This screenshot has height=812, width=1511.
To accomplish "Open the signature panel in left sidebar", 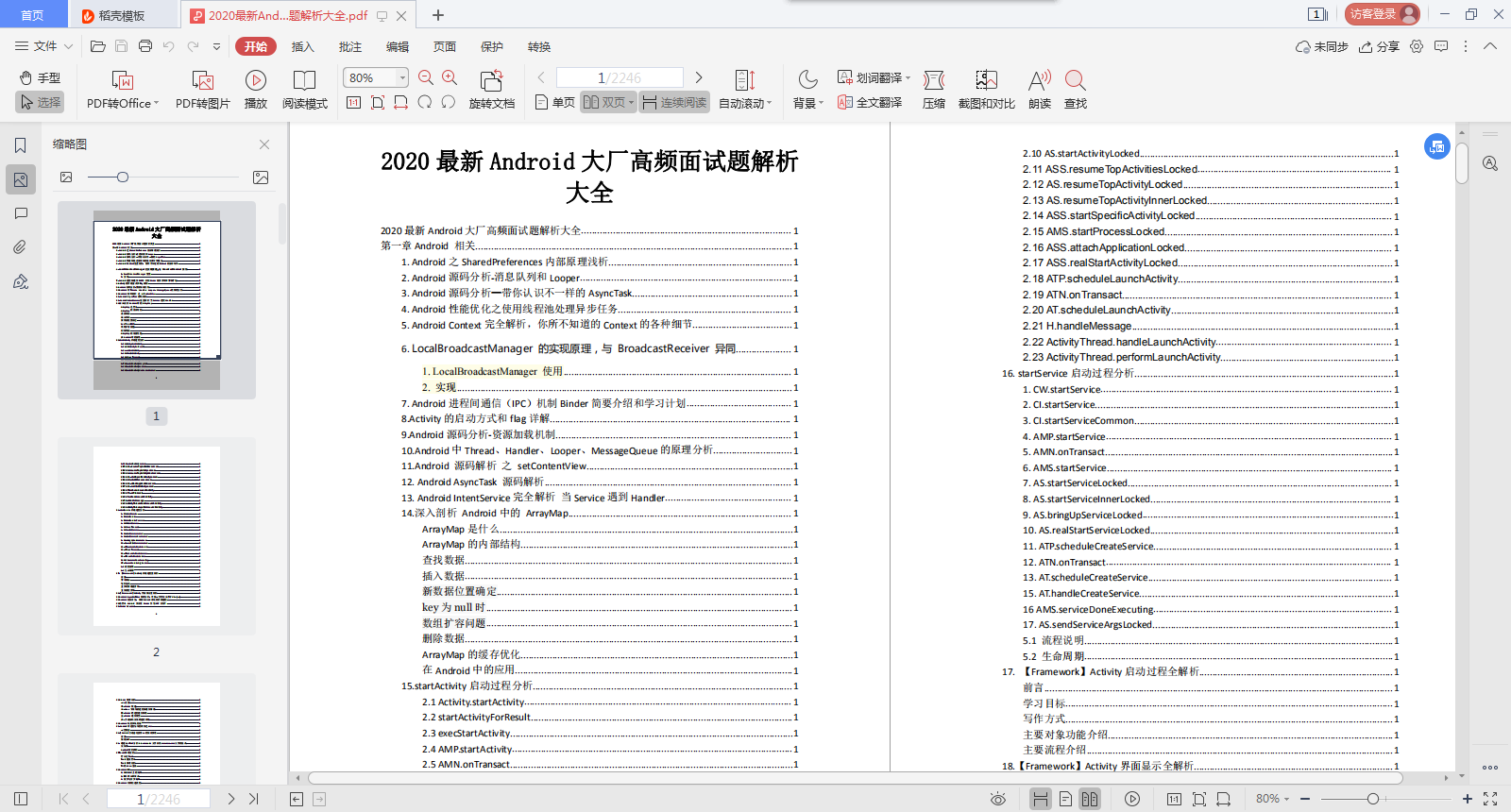I will 20,281.
